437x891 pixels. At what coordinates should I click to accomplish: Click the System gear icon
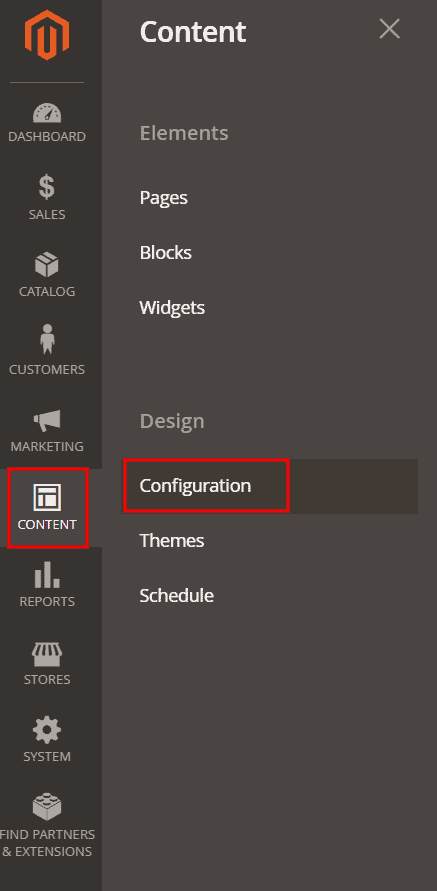click(47, 730)
